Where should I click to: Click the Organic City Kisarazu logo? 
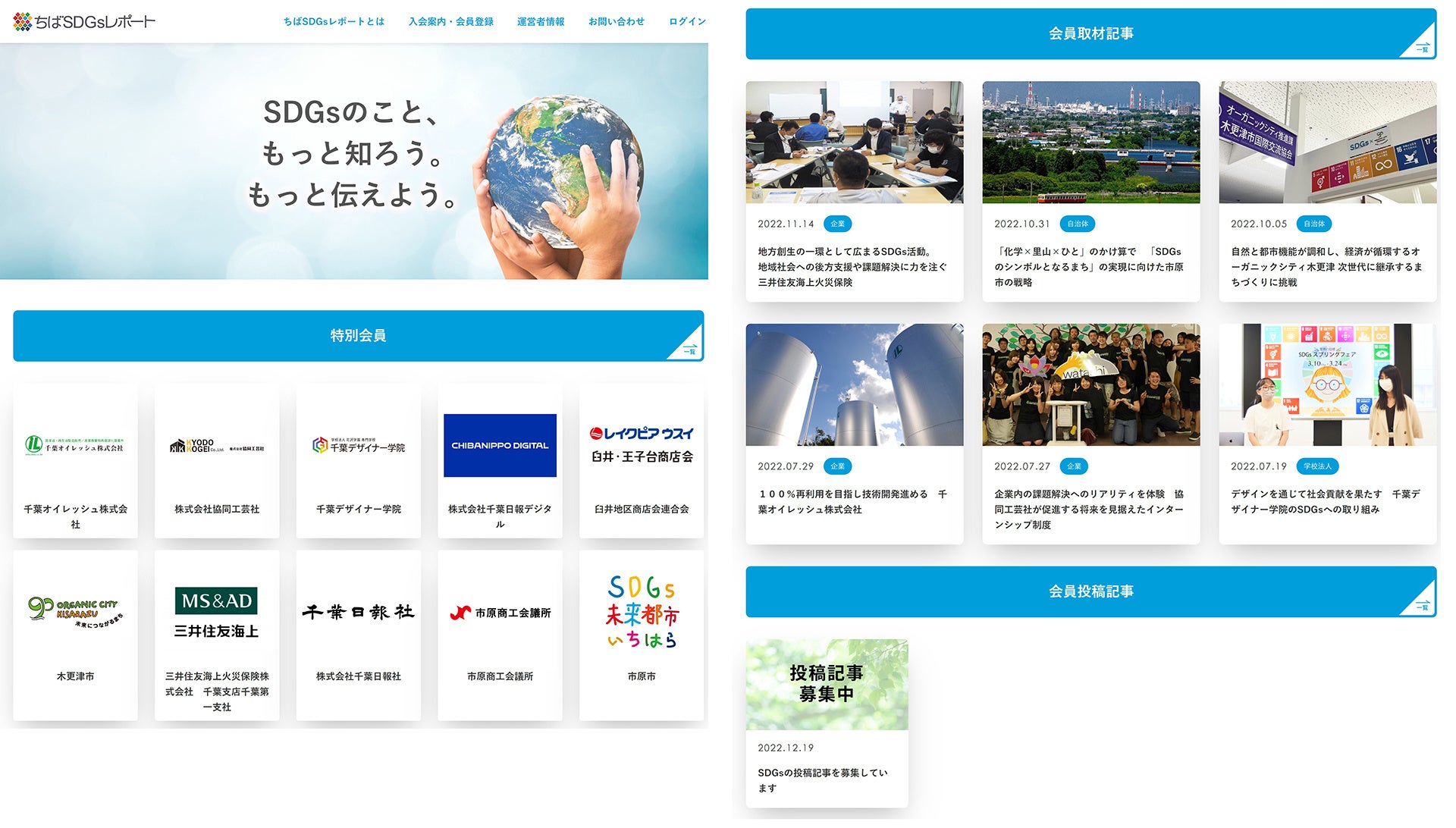[x=75, y=610]
